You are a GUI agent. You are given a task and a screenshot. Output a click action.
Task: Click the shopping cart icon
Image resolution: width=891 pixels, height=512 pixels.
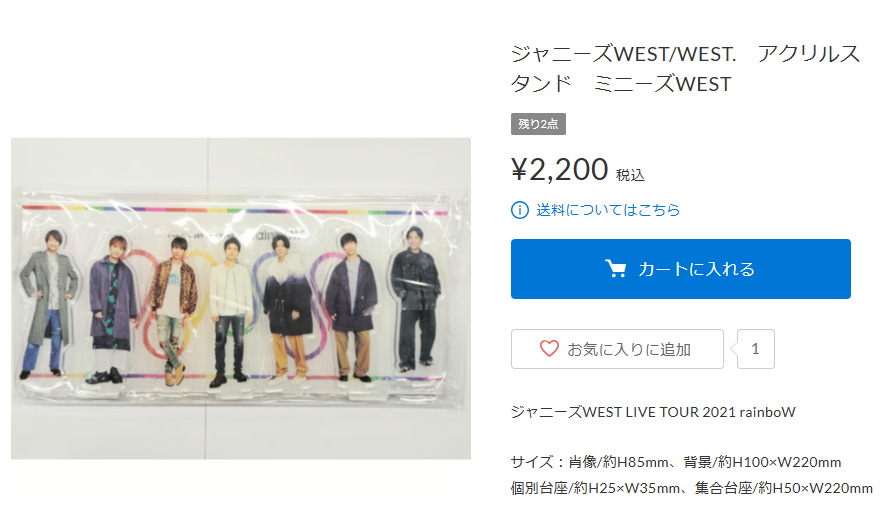tap(615, 268)
